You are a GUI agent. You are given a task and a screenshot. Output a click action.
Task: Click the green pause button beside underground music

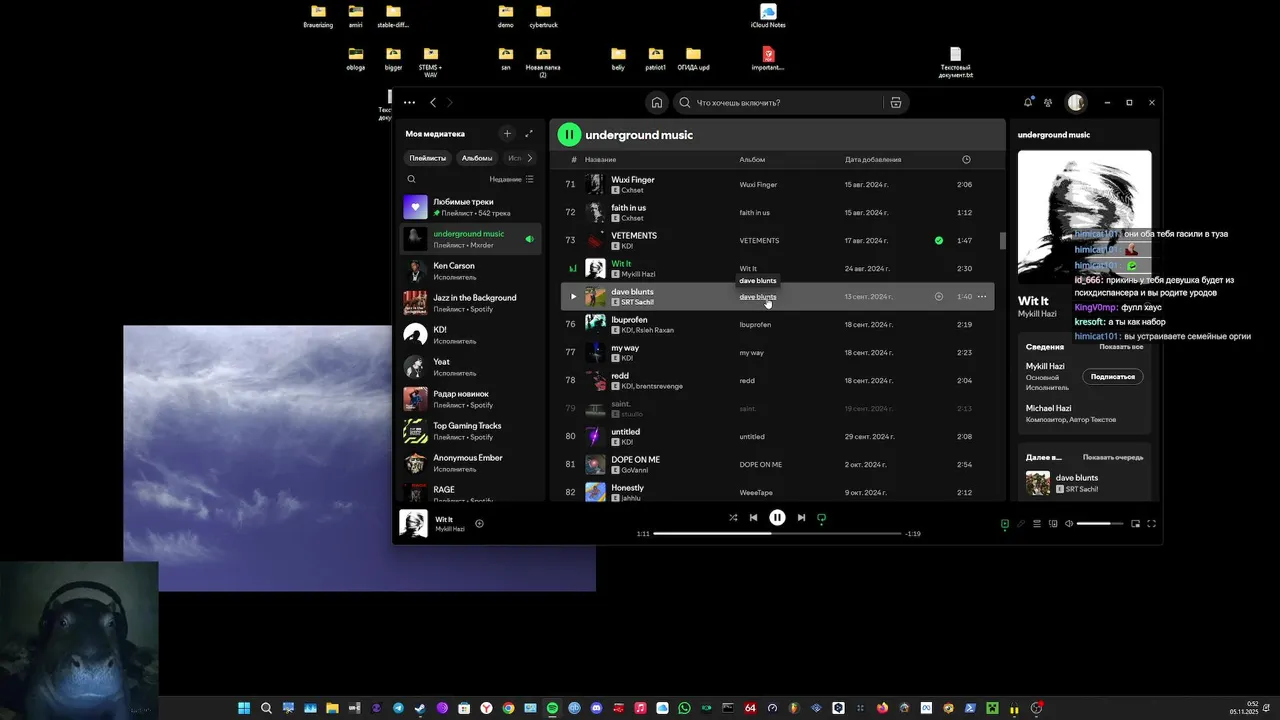click(569, 134)
